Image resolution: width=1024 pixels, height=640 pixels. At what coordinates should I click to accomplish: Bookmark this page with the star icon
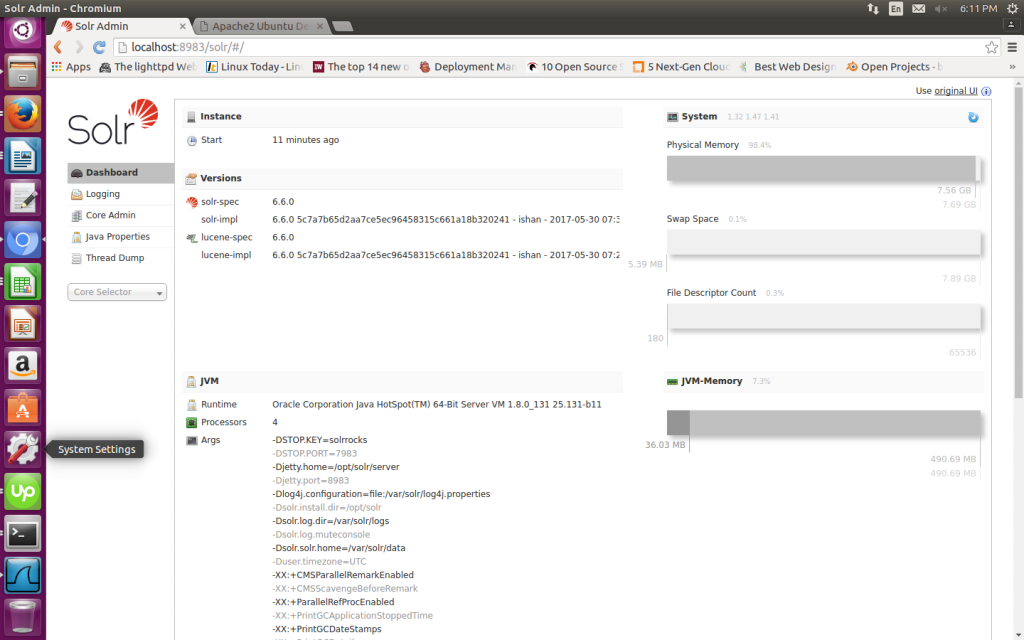click(x=991, y=47)
